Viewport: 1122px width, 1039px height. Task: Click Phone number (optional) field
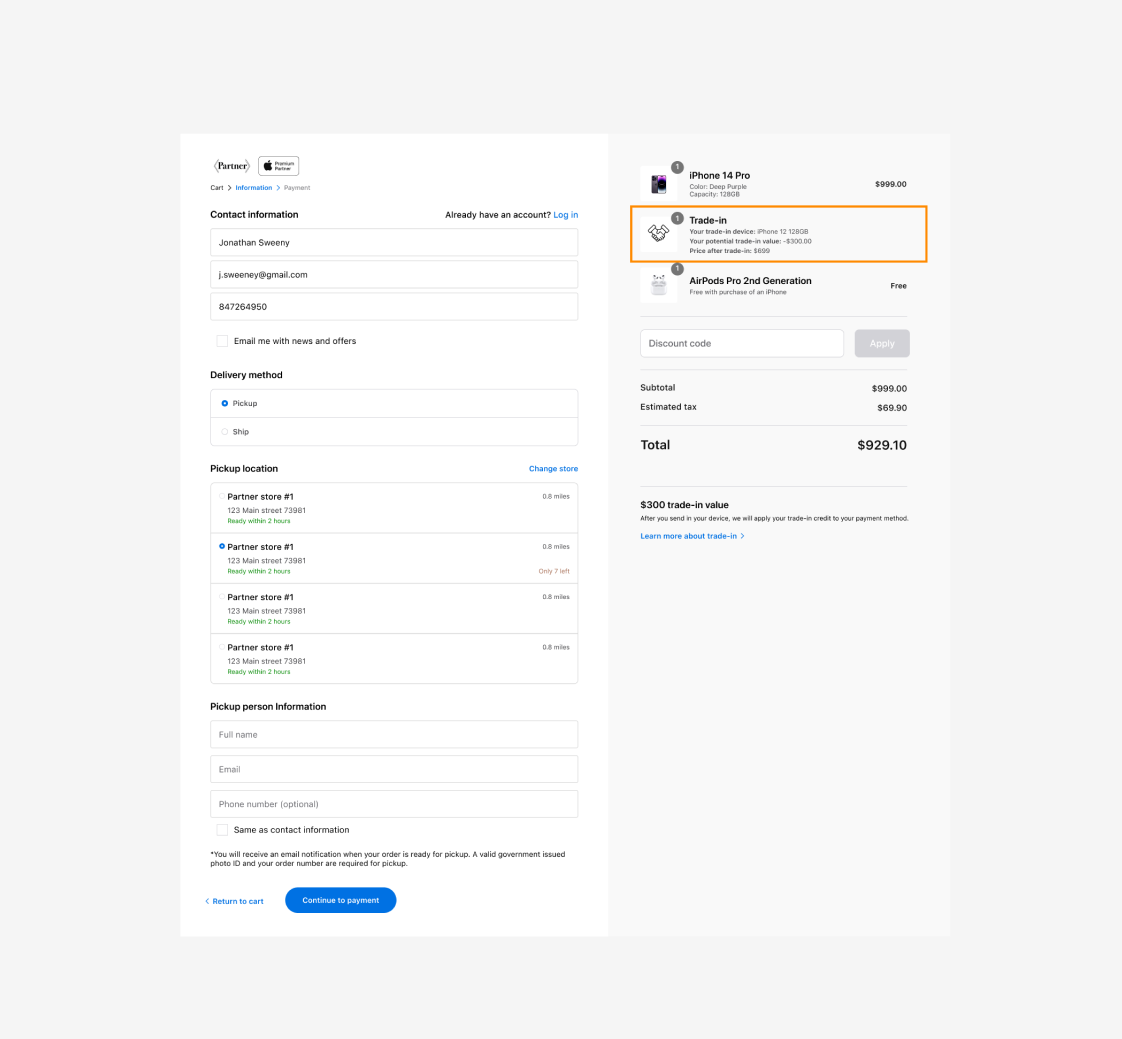tap(394, 804)
